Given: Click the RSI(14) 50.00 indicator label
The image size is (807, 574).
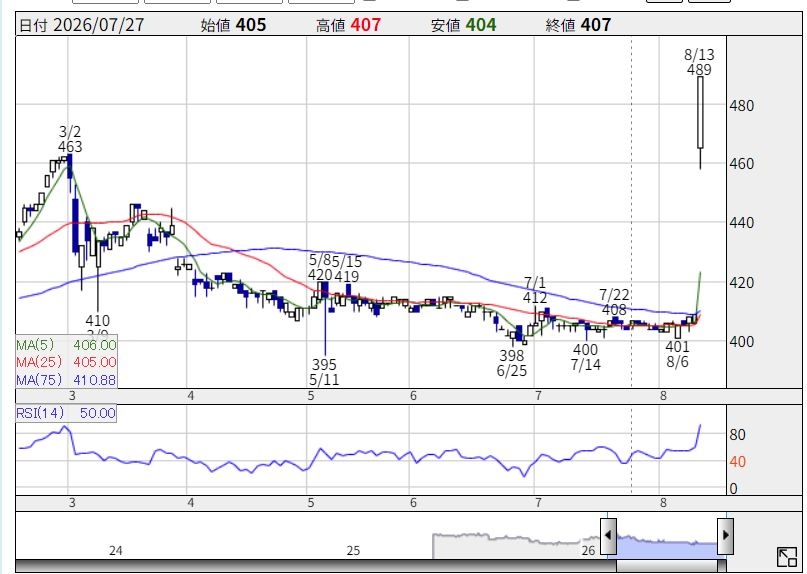Looking at the screenshot, I should [x=66, y=413].
